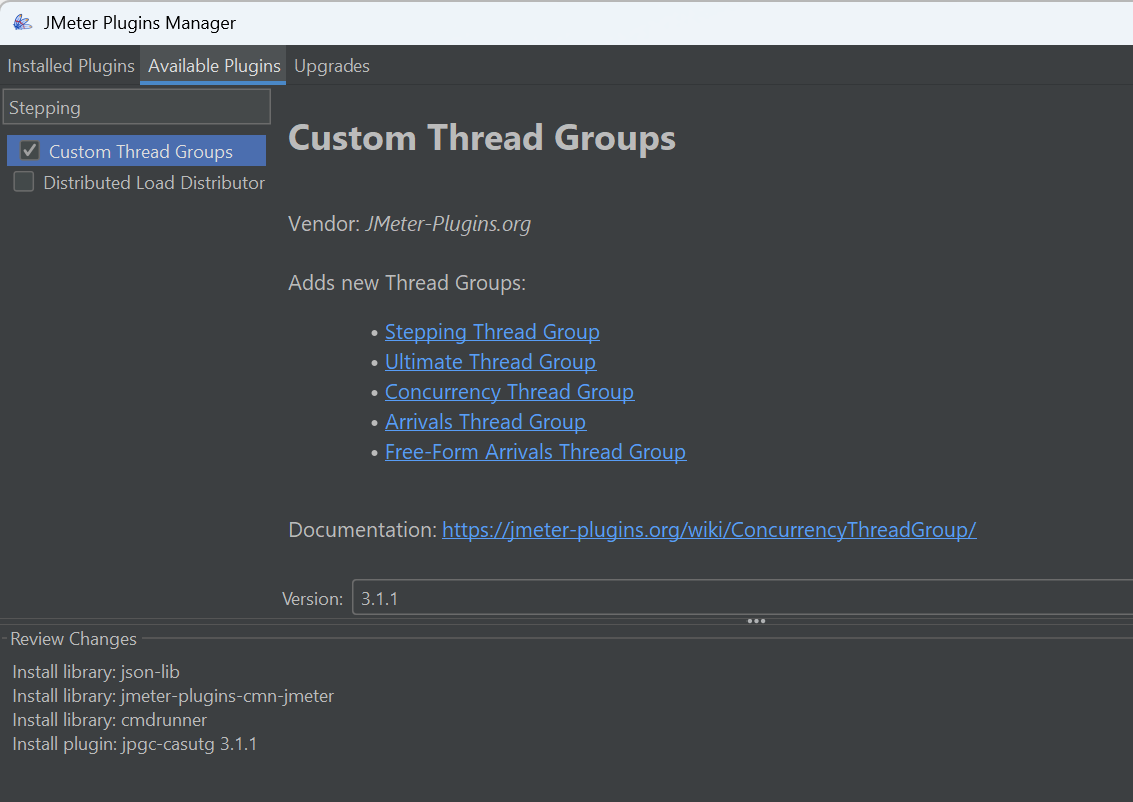Open the Arrivals Thread Group link

(486, 421)
